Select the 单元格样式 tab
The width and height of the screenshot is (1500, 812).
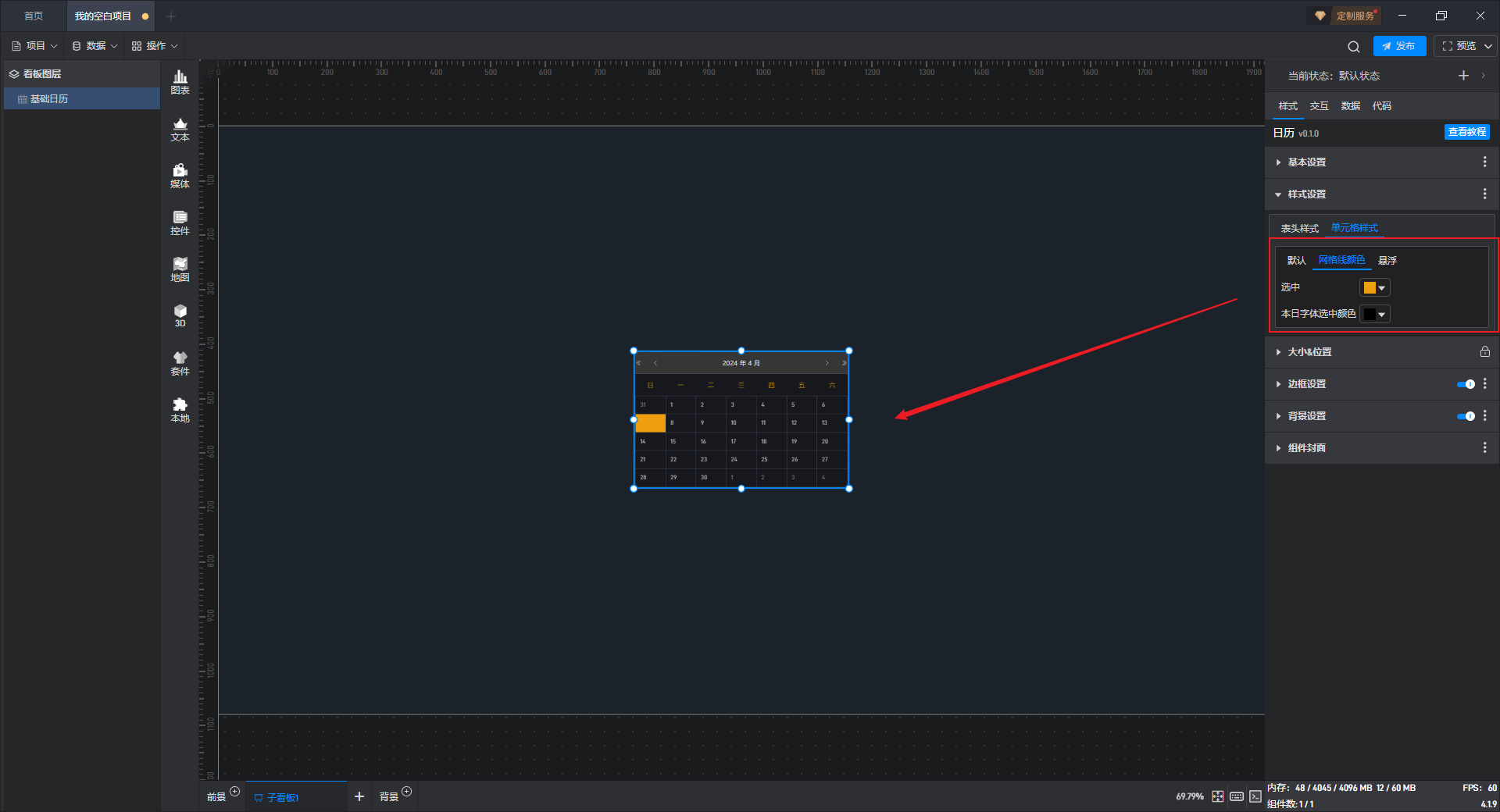pos(1354,228)
